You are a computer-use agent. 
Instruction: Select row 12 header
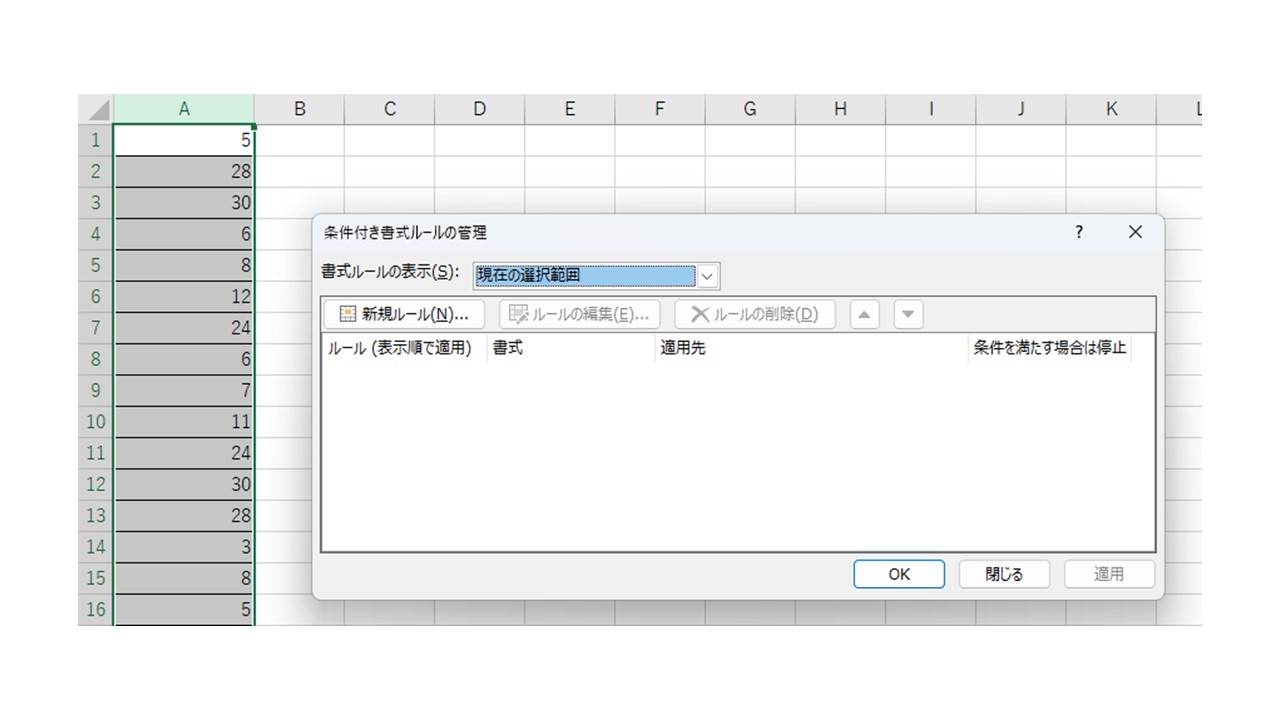pyautogui.click(x=96, y=484)
